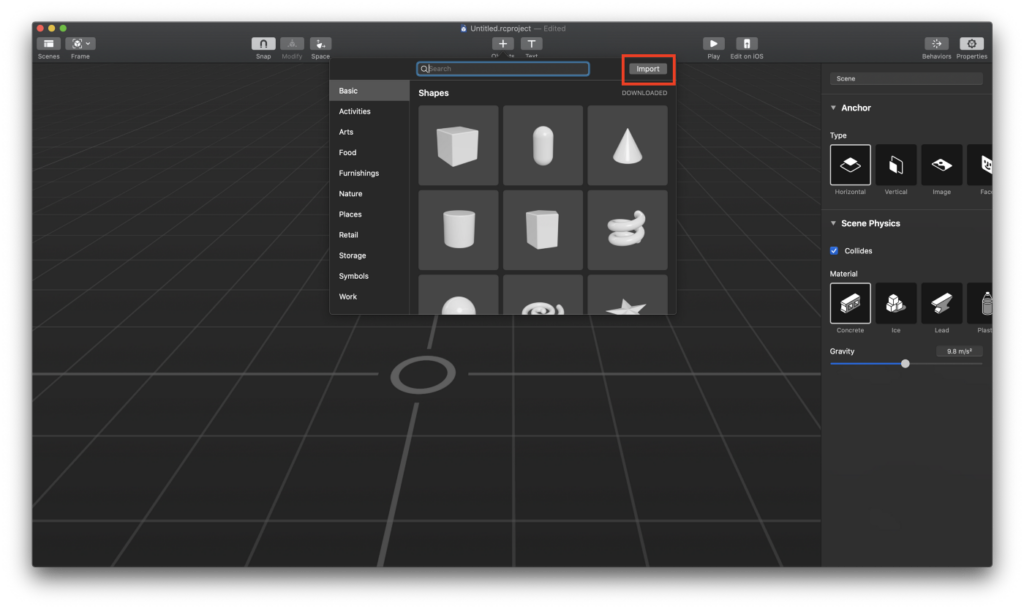Pick the coiled spiral shape
This screenshot has width=1024, height=609.
point(628,230)
